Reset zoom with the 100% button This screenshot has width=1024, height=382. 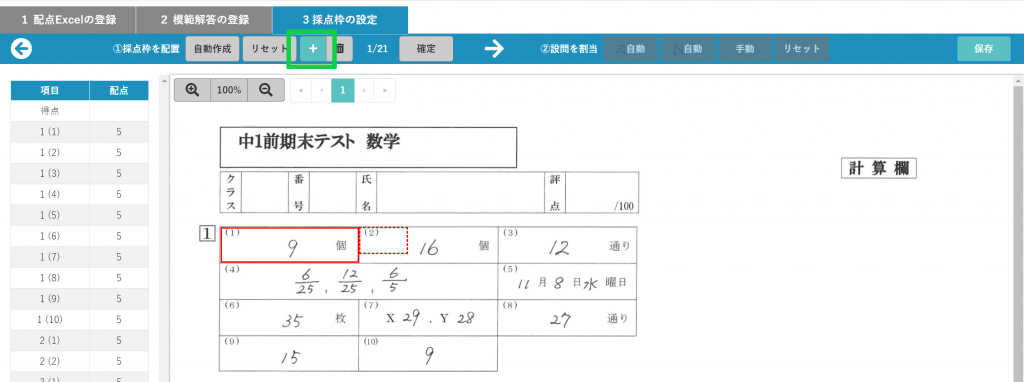[229, 90]
